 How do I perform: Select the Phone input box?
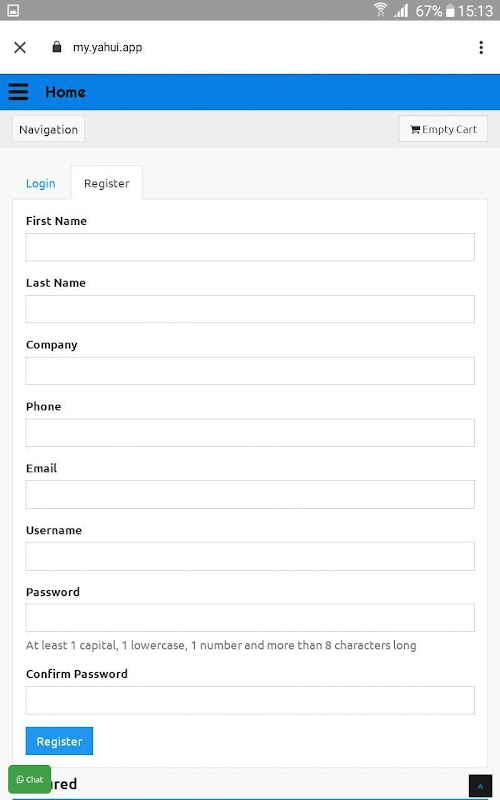250,433
